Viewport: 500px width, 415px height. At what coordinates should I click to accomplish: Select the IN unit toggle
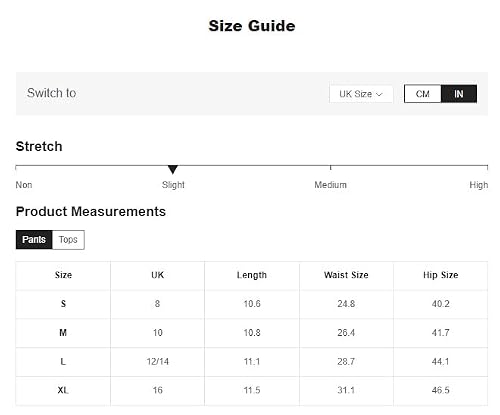459,94
